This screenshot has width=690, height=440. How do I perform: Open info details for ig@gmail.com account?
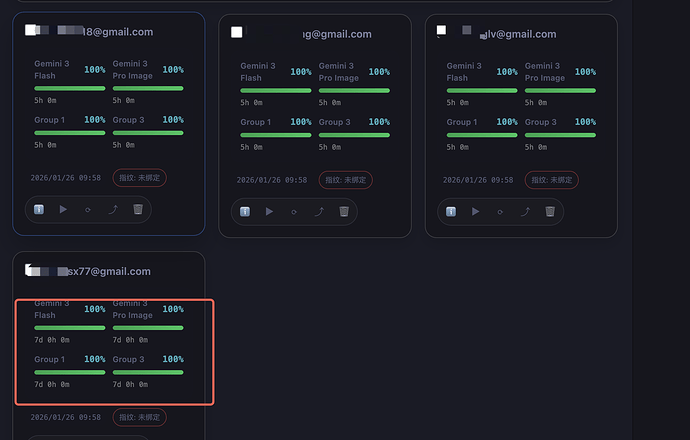coord(245,212)
